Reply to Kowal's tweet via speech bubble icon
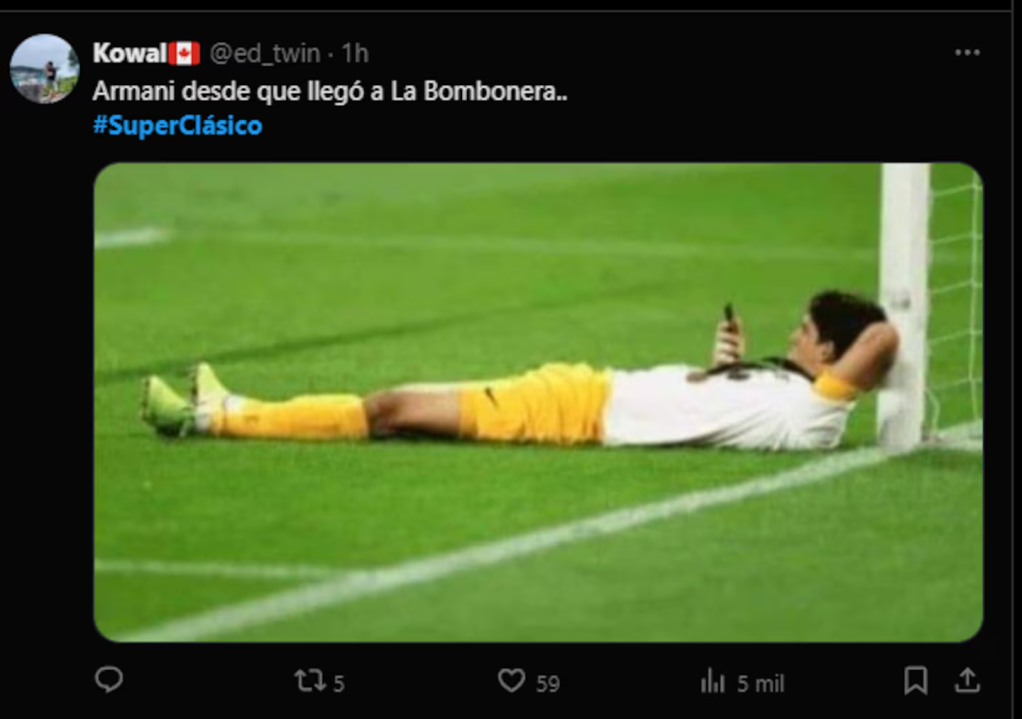This screenshot has height=719, width=1022. [x=109, y=681]
